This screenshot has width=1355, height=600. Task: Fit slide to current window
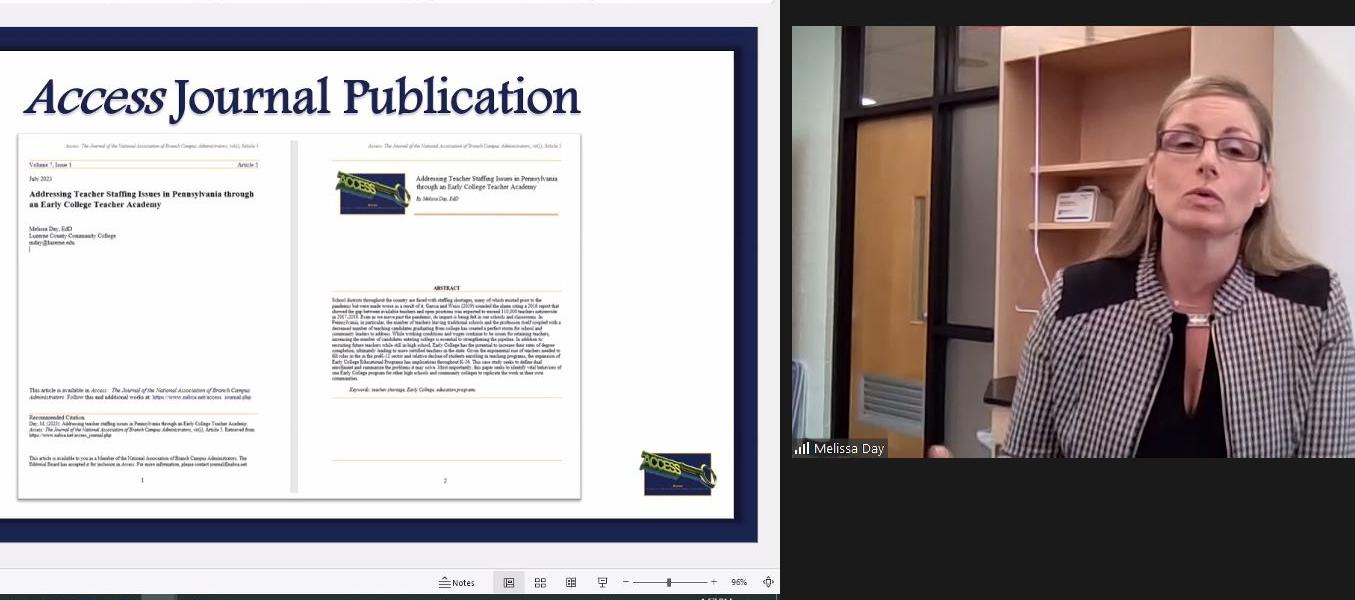pyautogui.click(x=768, y=582)
